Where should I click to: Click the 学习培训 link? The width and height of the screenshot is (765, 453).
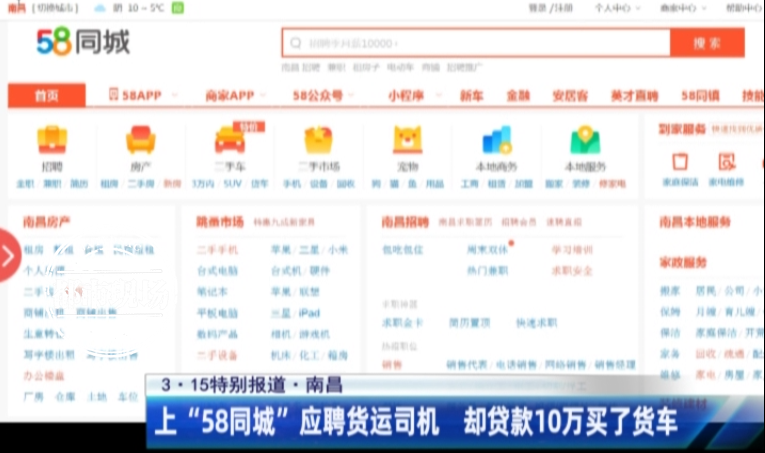click(572, 250)
